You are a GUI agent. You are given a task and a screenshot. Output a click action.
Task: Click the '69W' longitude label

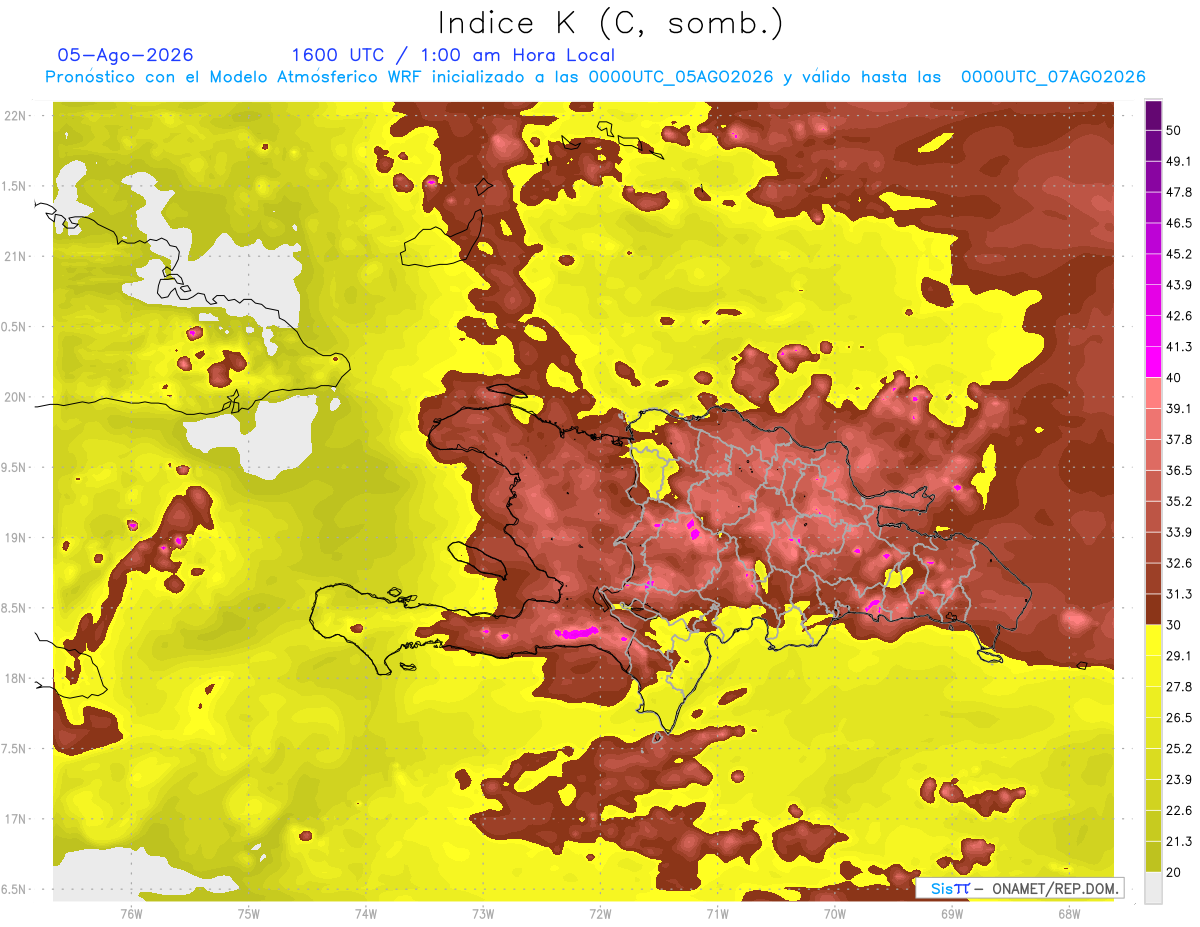[952, 913]
